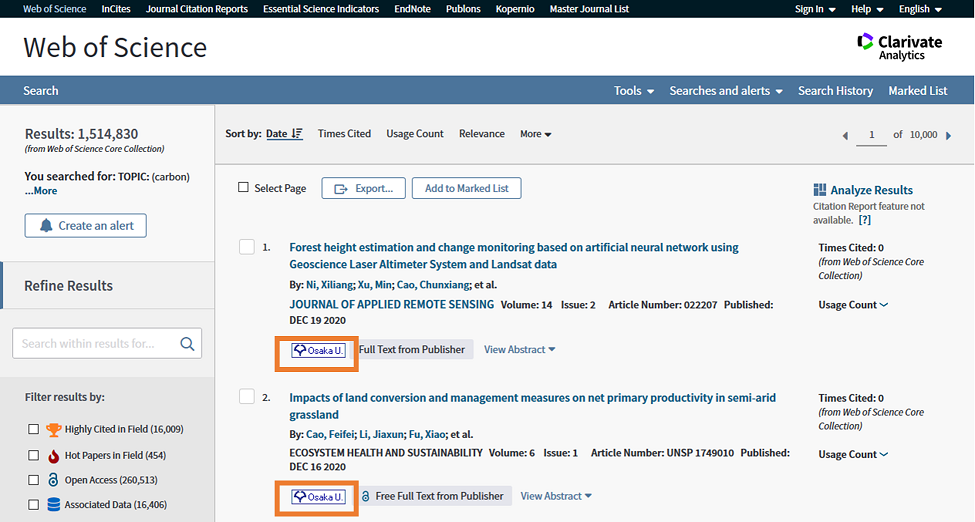Screen dimensions: 975x522
Task: Click the Osaka U. icon for Forest height article
Action: tap(318, 350)
